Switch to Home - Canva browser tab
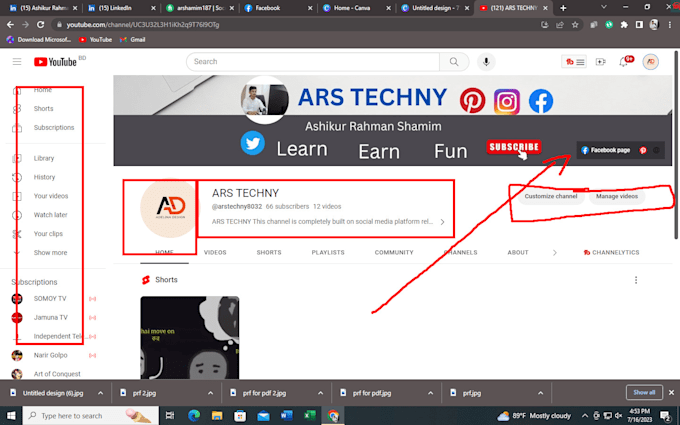680x425 pixels. pos(356,8)
